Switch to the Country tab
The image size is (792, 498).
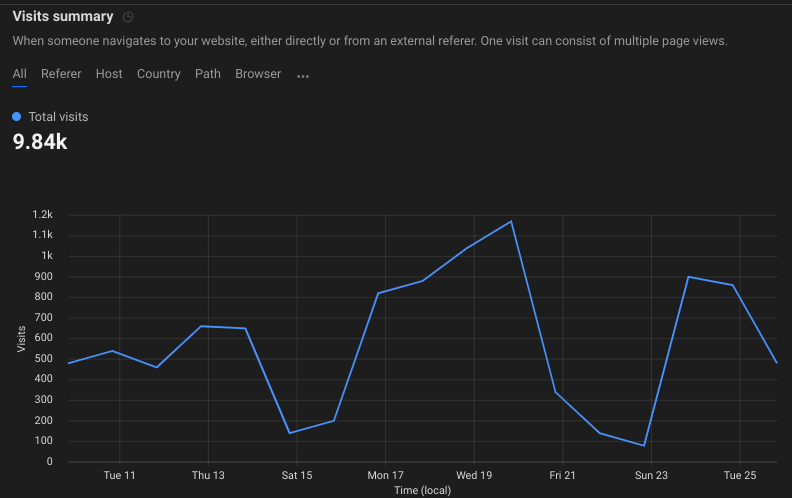159,74
